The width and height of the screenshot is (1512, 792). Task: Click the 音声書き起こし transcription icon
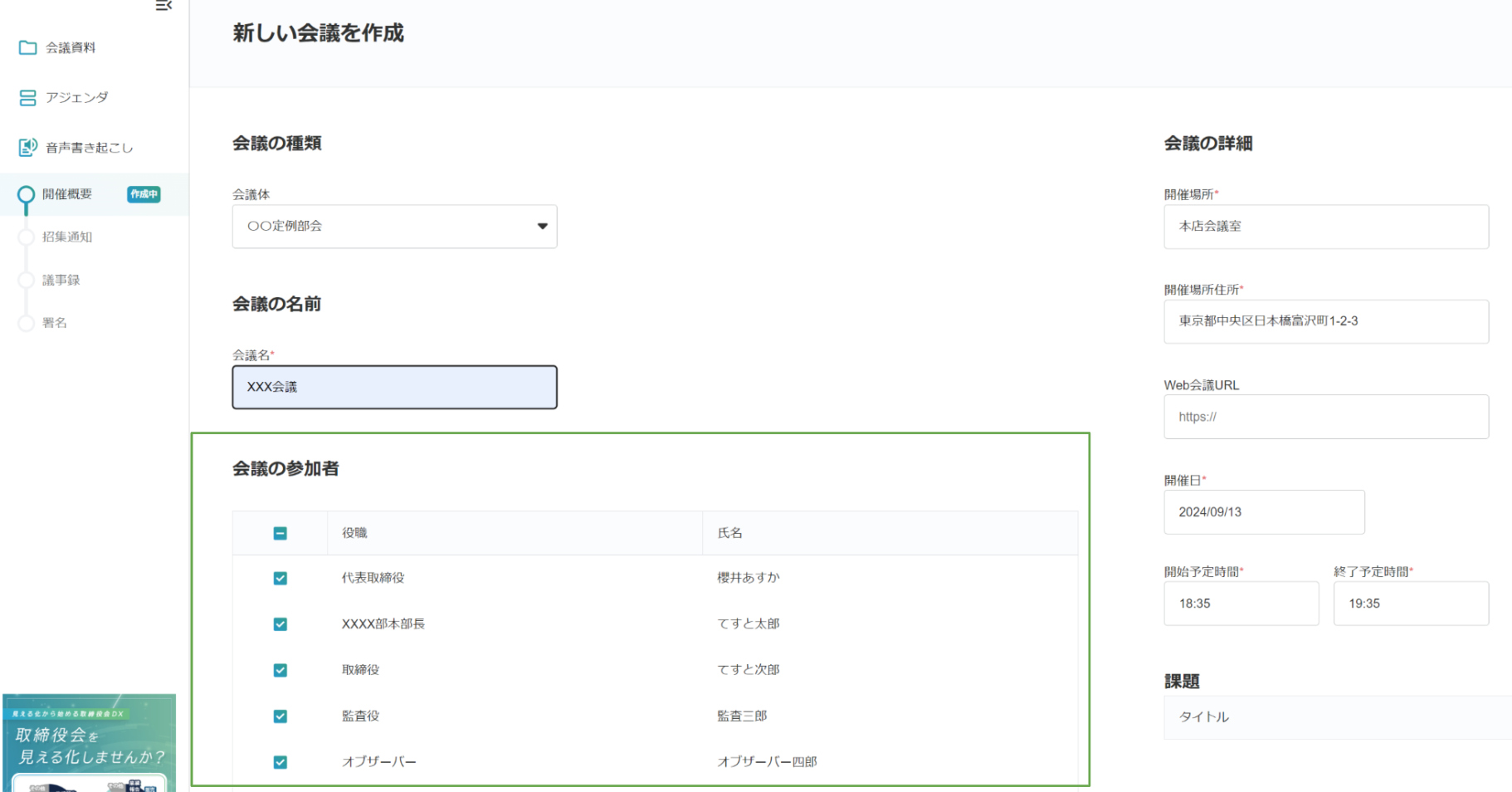click(x=27, y=148)
